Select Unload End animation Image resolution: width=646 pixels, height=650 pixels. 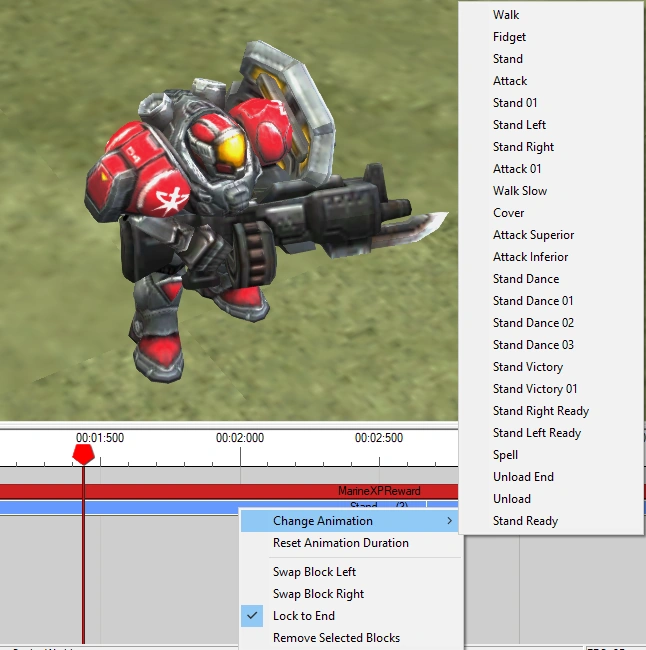point(551,476)
